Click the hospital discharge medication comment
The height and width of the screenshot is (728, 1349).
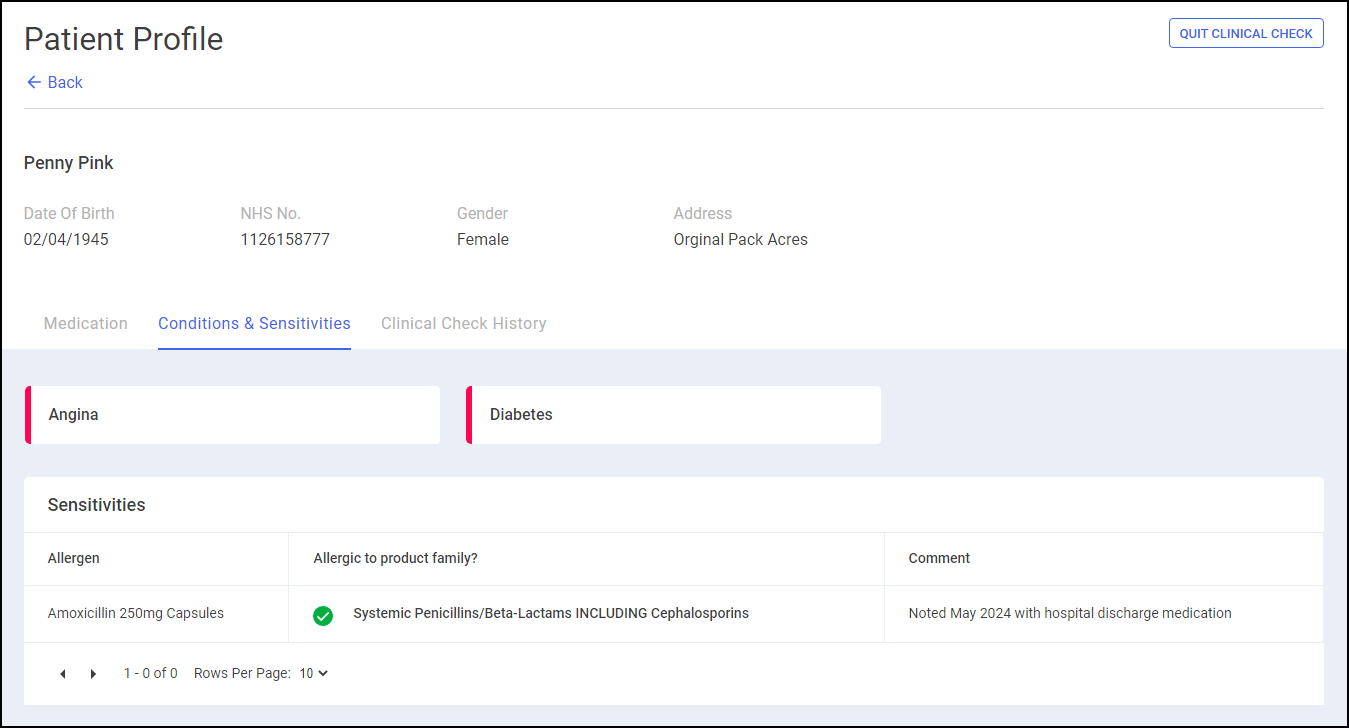(x=1069, y=613)
